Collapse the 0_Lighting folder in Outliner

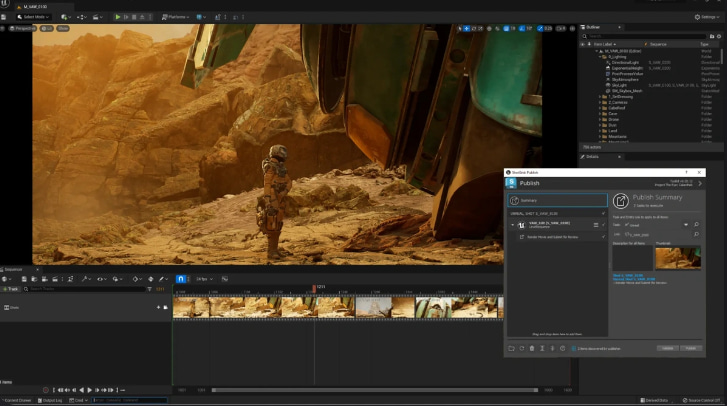tap(599, 57)
